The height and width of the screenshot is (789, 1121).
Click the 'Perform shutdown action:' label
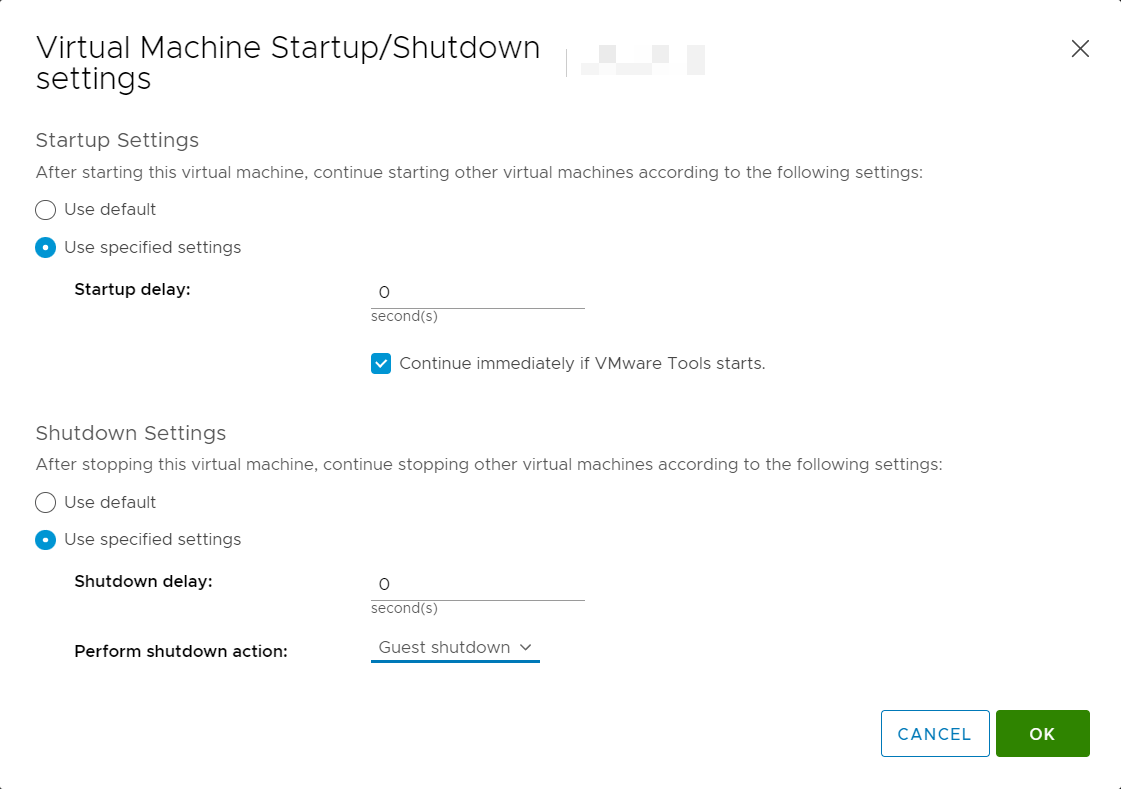(x=181, y=652)
